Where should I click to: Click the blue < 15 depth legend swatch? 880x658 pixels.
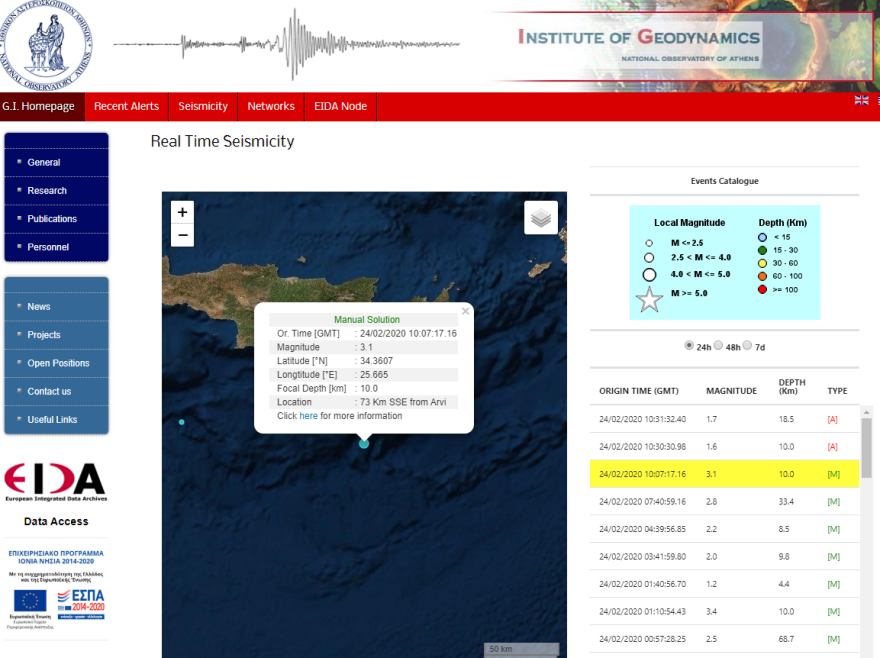[762, 237]
